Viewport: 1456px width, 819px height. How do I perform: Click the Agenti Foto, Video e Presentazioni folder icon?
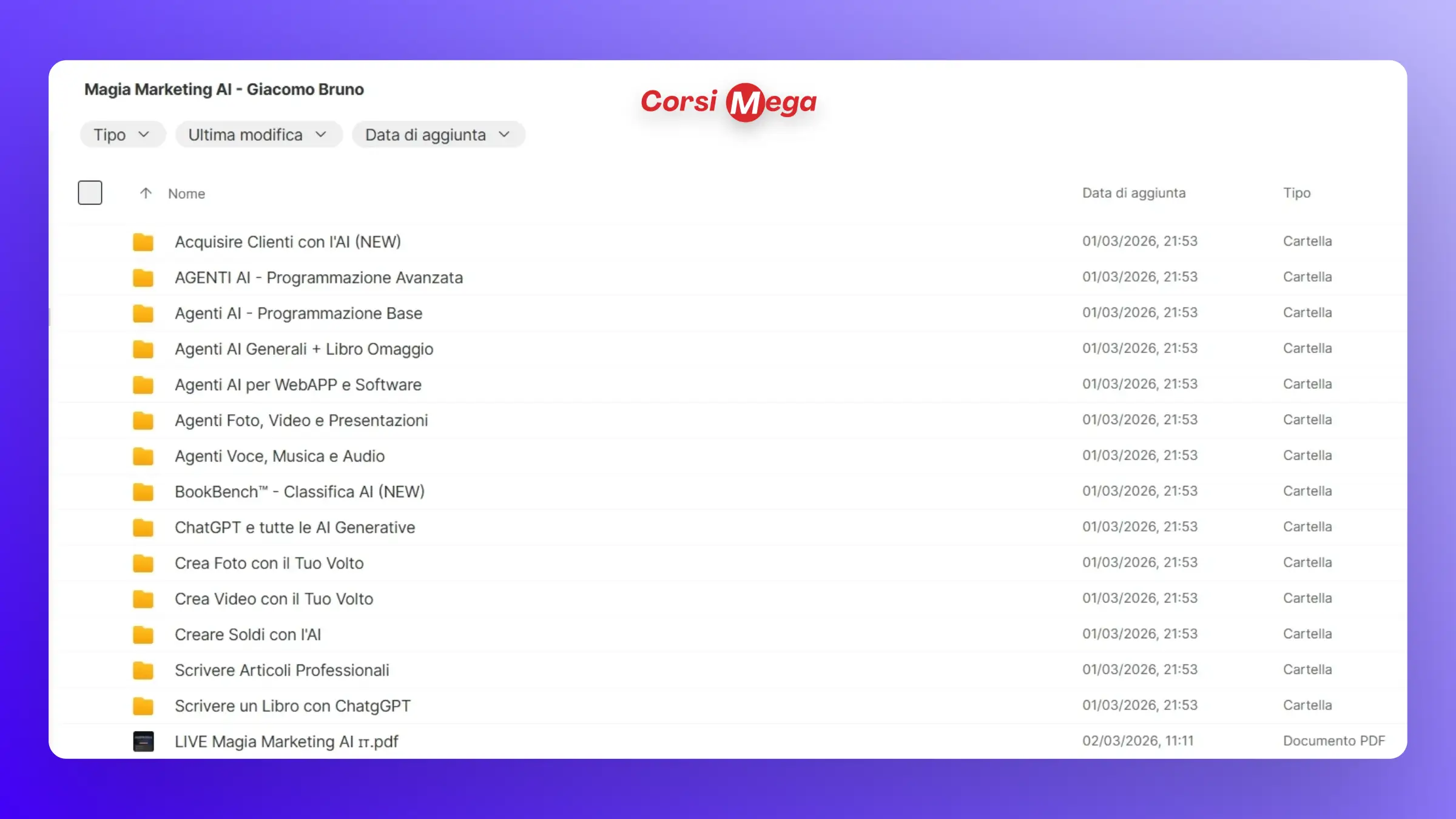point(143,420)
